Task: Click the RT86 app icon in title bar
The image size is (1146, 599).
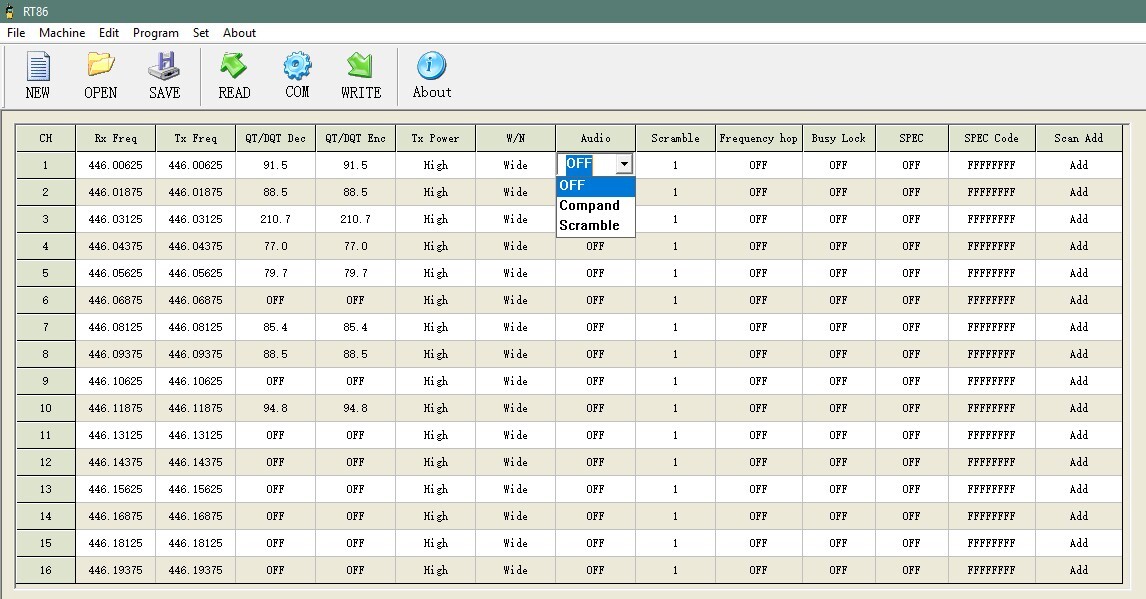Action: point(10,11)
